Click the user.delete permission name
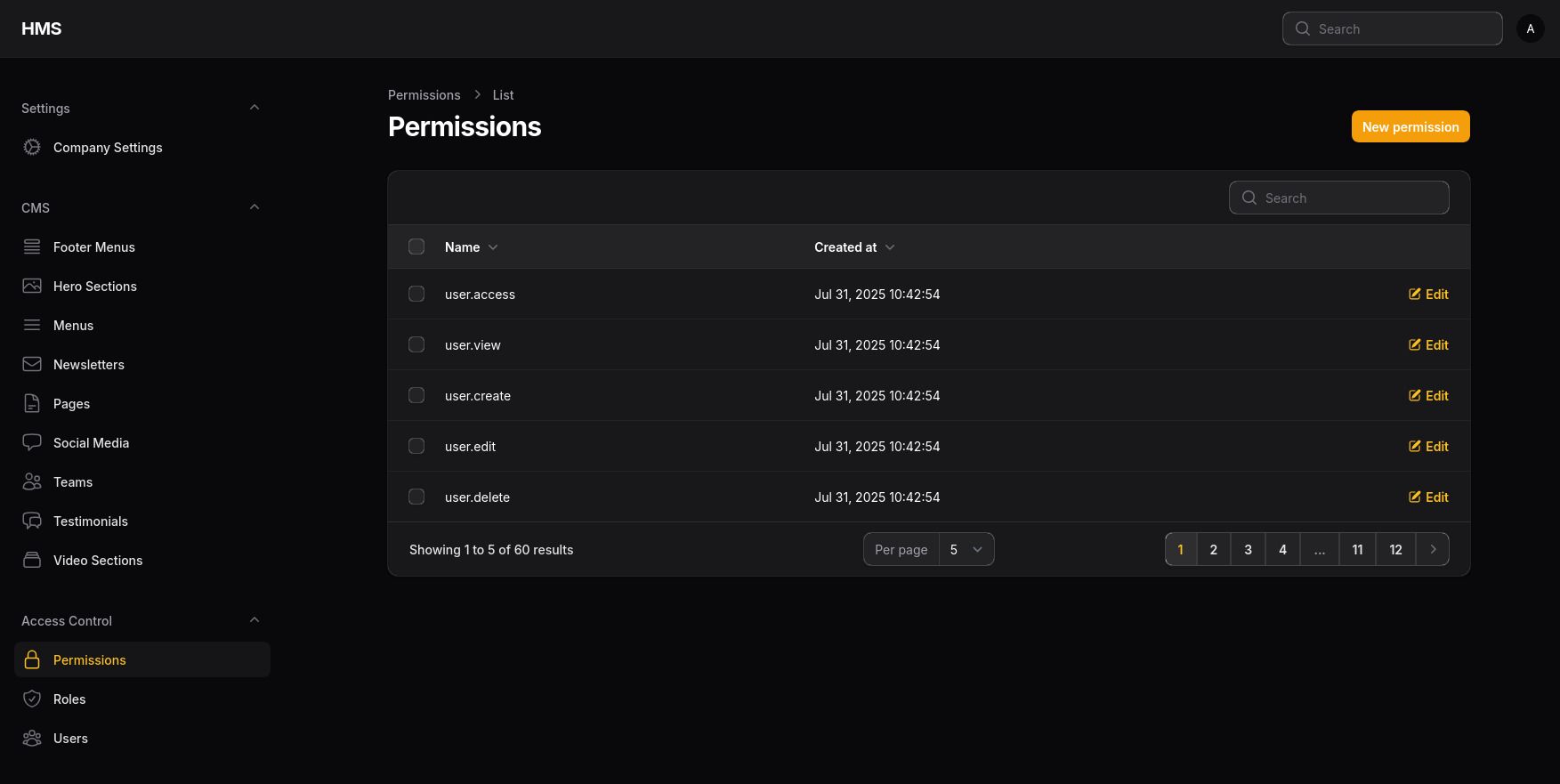 click(x=477, y=497)
